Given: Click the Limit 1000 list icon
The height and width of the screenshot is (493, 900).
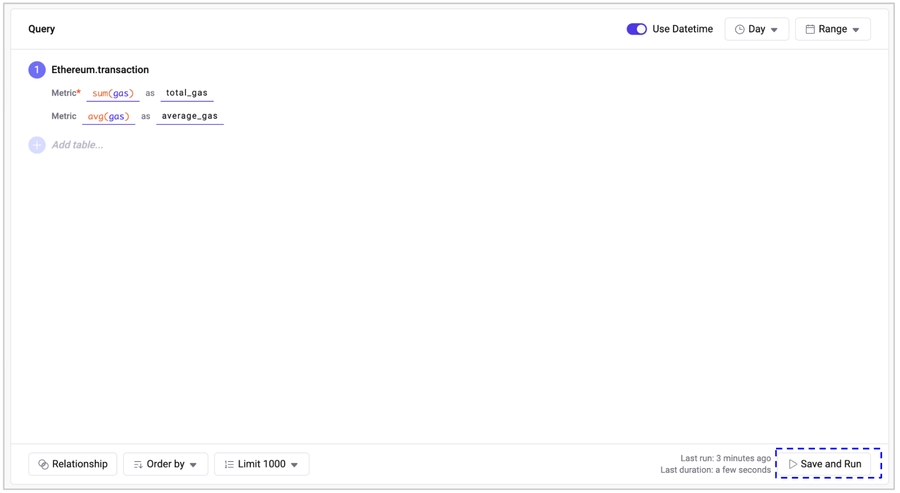Looking at the screenshot, I should point(229,464).
